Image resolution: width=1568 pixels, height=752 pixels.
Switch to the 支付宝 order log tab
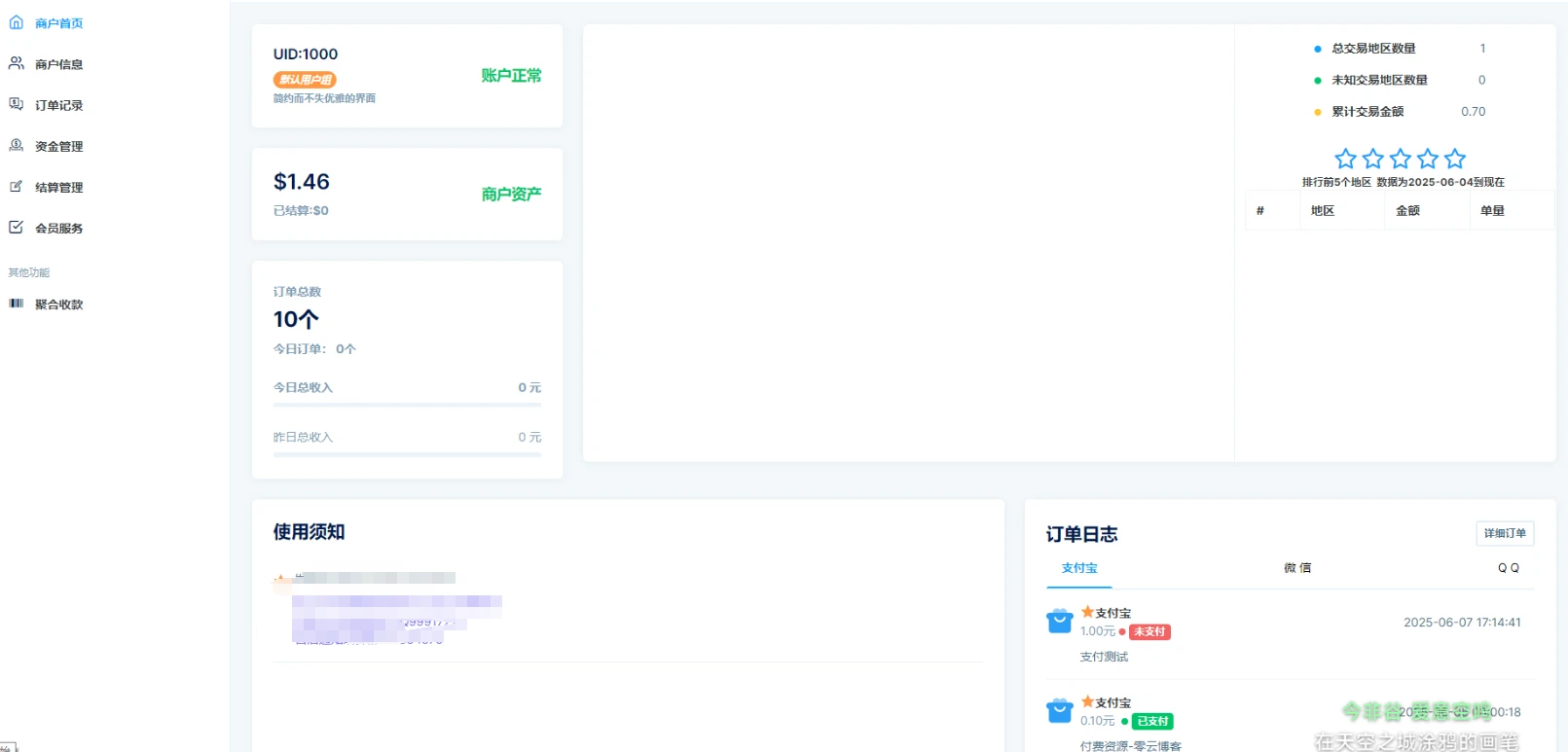point(1079,568)
